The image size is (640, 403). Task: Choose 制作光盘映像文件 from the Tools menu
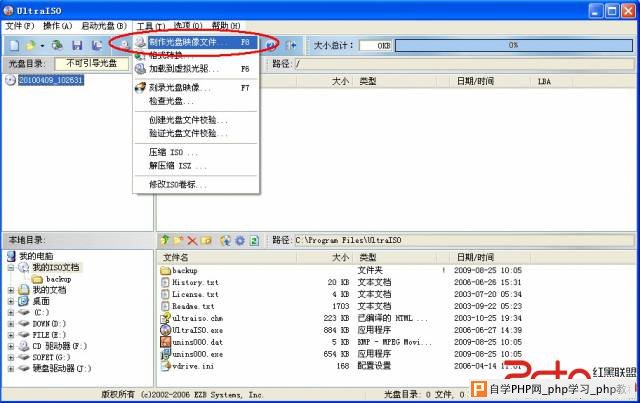(196, 42)
